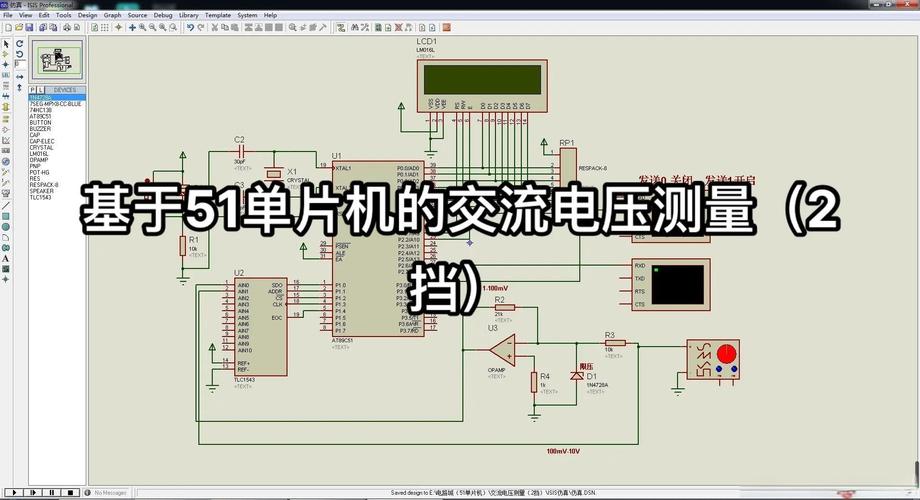Click the LCD1 LM016L display component
The height and width of the screenshot is (500, 920).
[x=482, y=86]
